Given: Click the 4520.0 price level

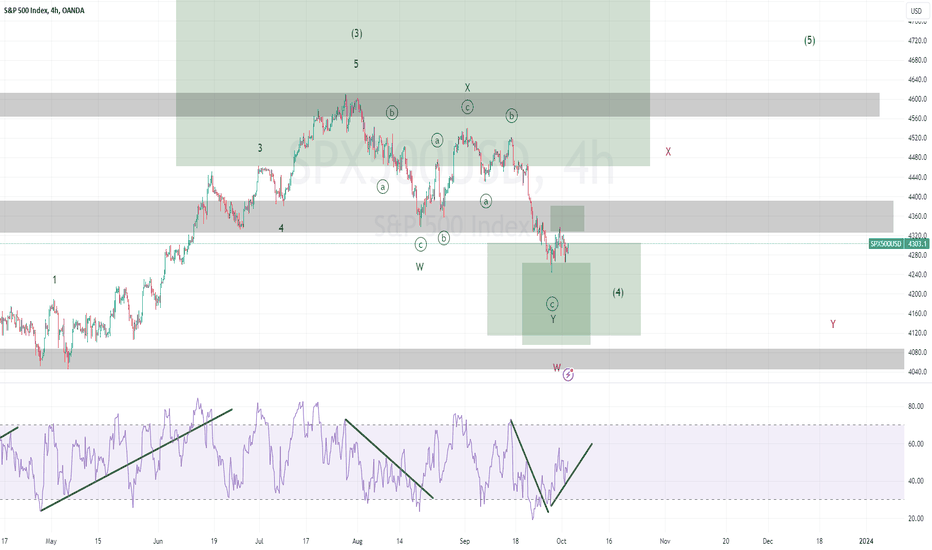Looking at the screenshot, I should 917,138.
